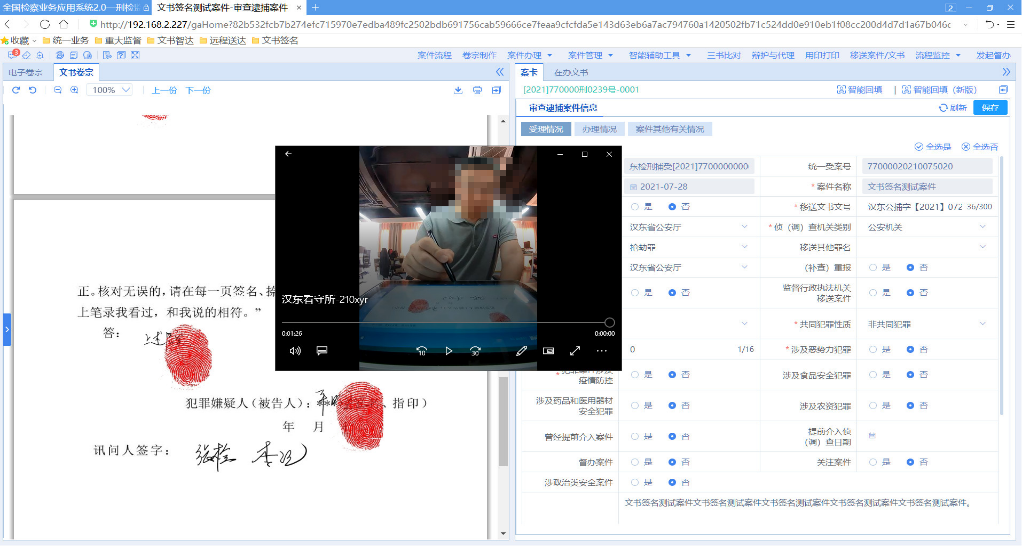The height and width of the screenshot is (546, 1022).
Task: Download the document using the toolbar icon
Action: [x=458, y=90]
